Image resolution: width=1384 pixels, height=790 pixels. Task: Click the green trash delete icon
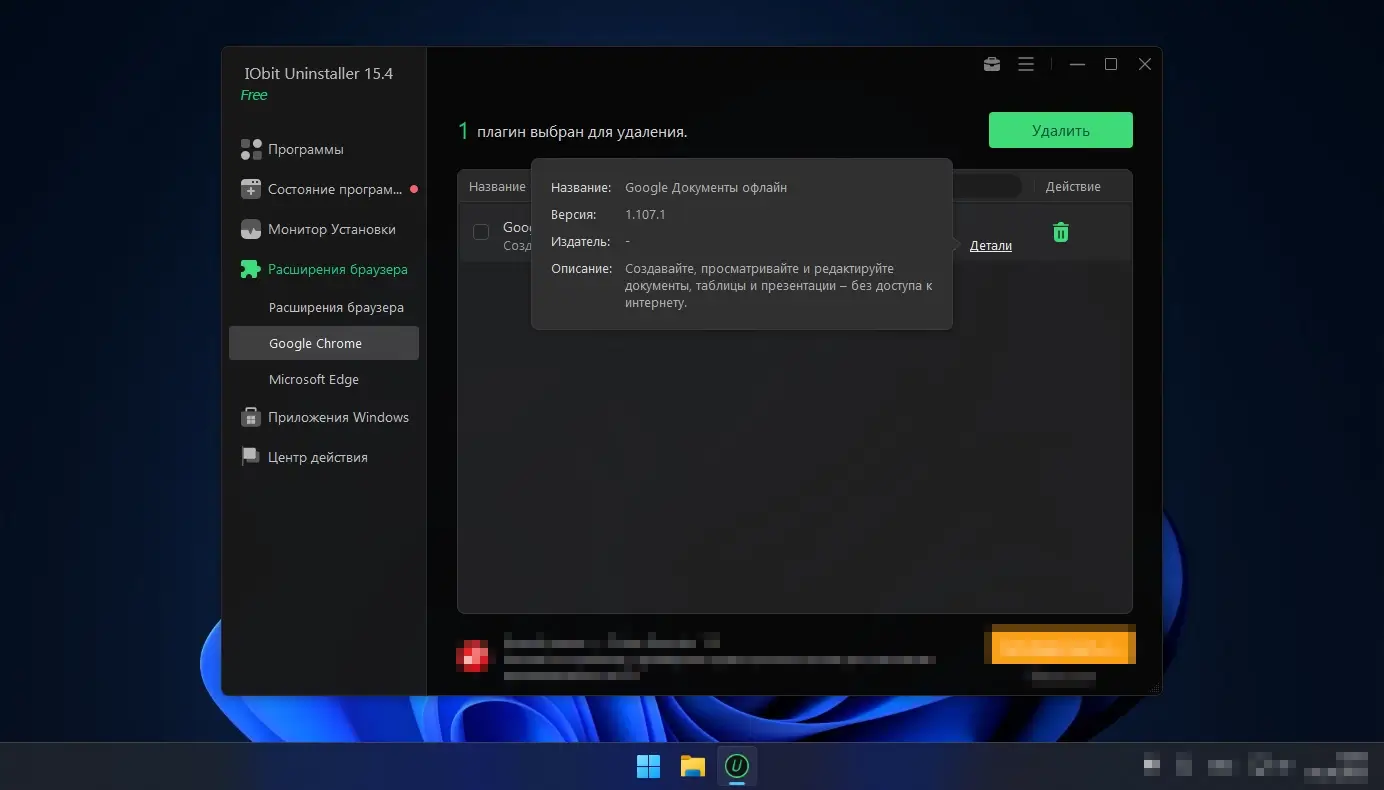click(x=1061, y=232)
